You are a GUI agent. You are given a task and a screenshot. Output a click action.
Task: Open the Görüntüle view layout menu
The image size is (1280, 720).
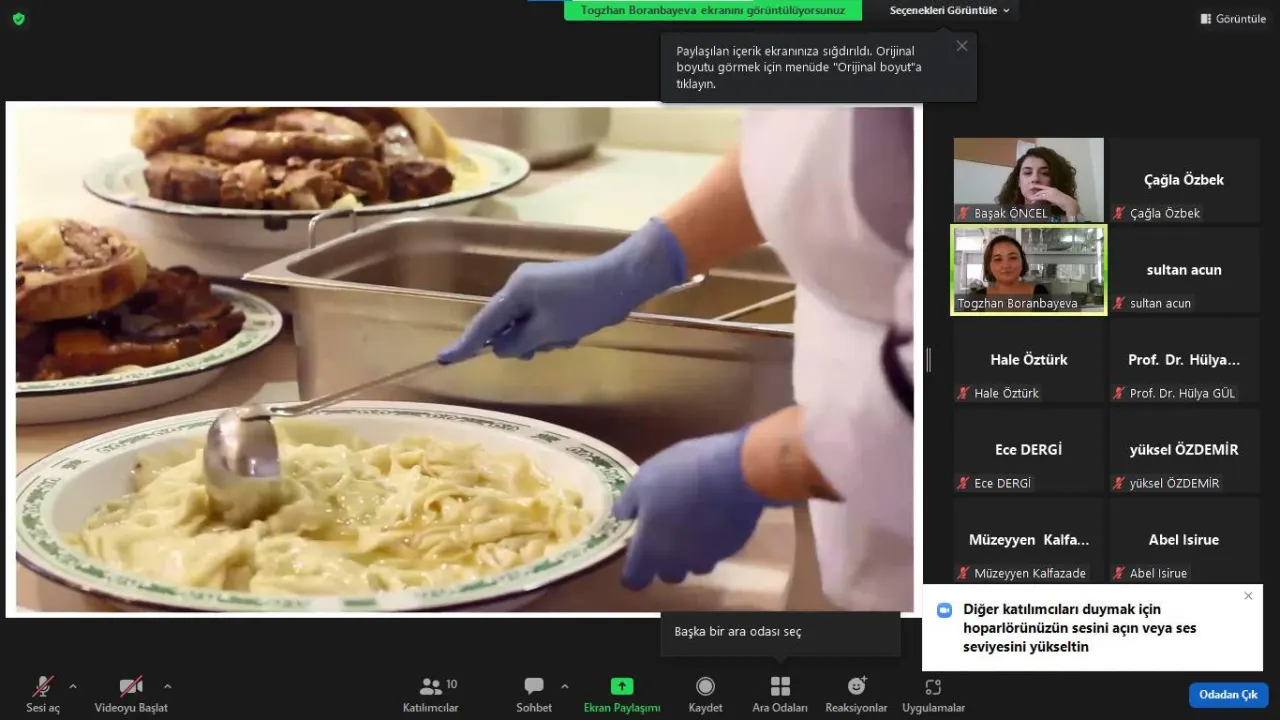[x=1233, y=19]
